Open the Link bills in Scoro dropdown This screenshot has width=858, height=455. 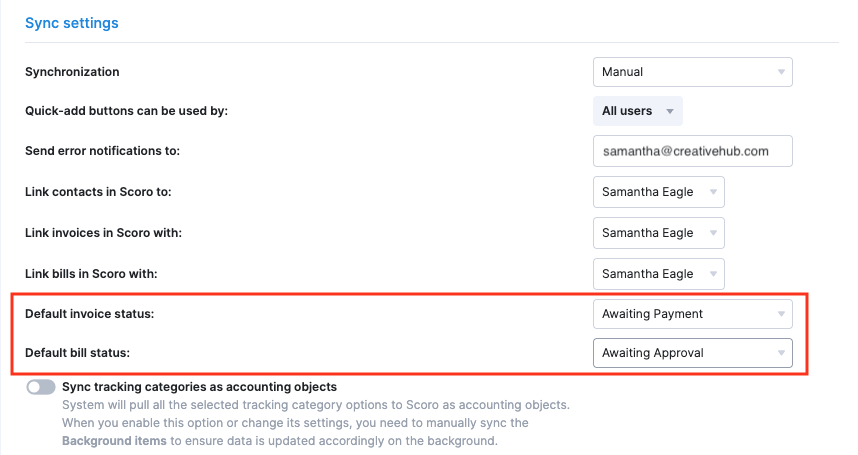[658, 274]
